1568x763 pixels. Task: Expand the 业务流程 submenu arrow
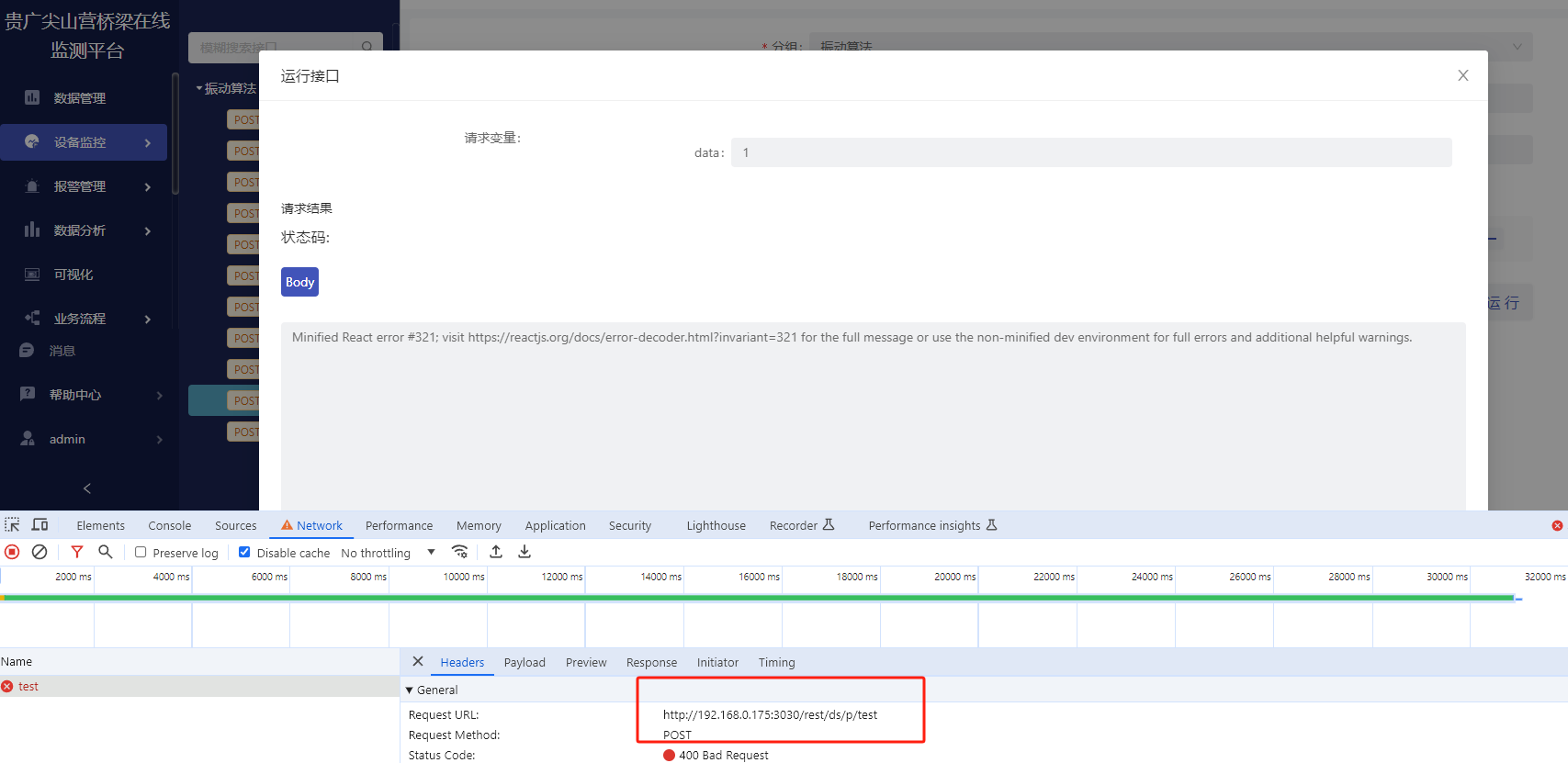point(148,319)
